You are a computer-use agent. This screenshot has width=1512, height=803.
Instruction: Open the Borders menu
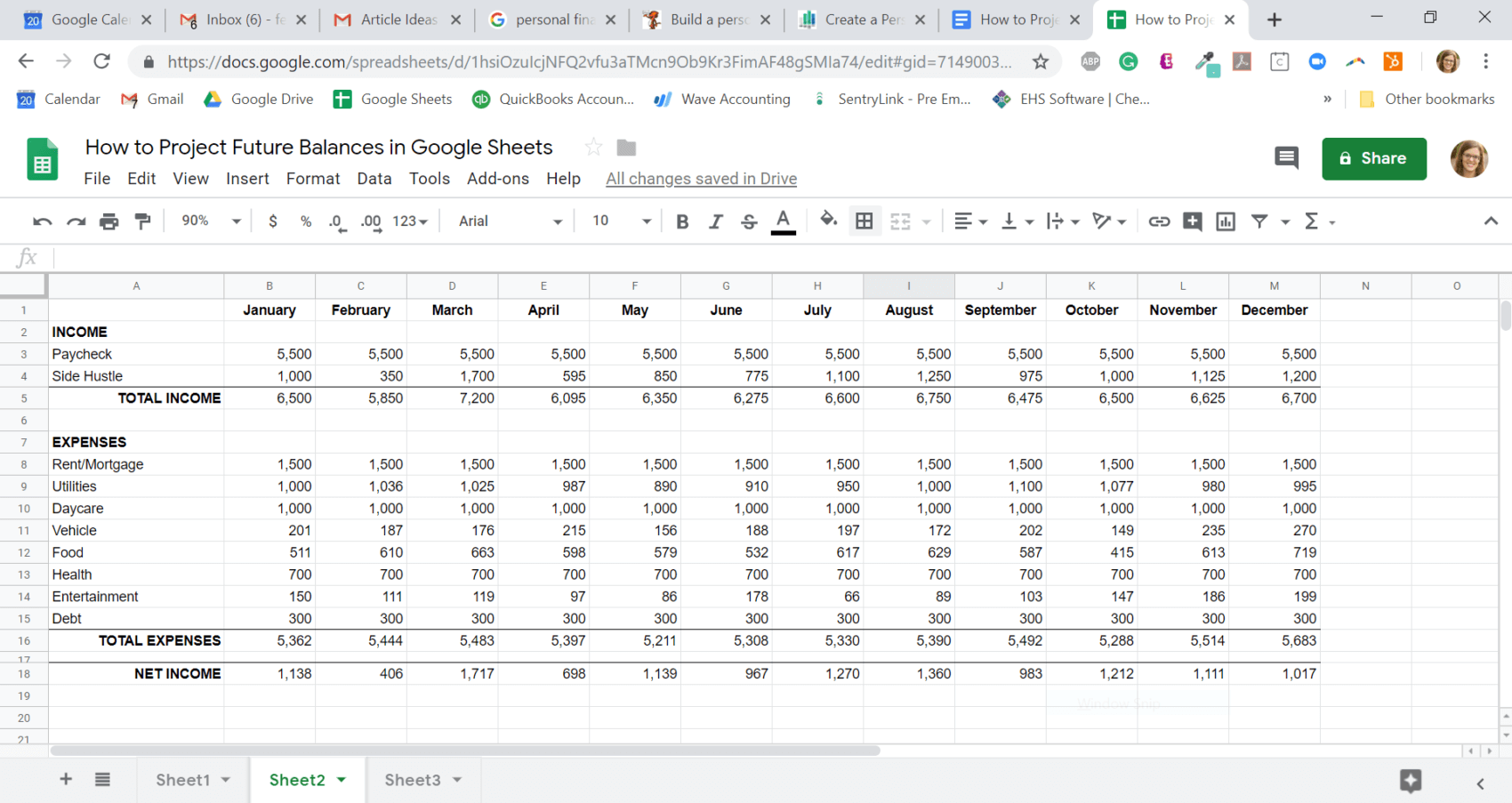864,221
